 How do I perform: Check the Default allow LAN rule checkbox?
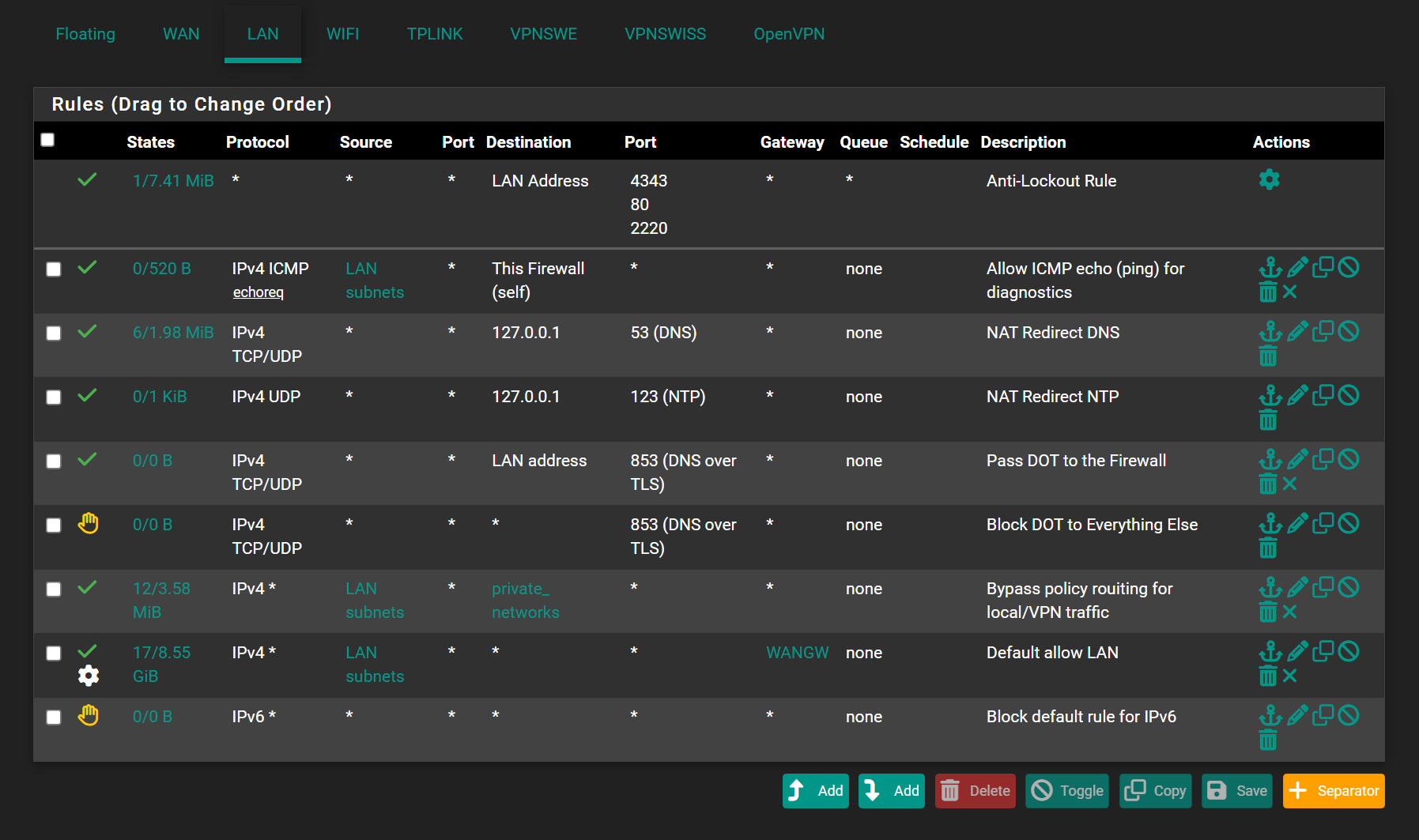point(54,654)
